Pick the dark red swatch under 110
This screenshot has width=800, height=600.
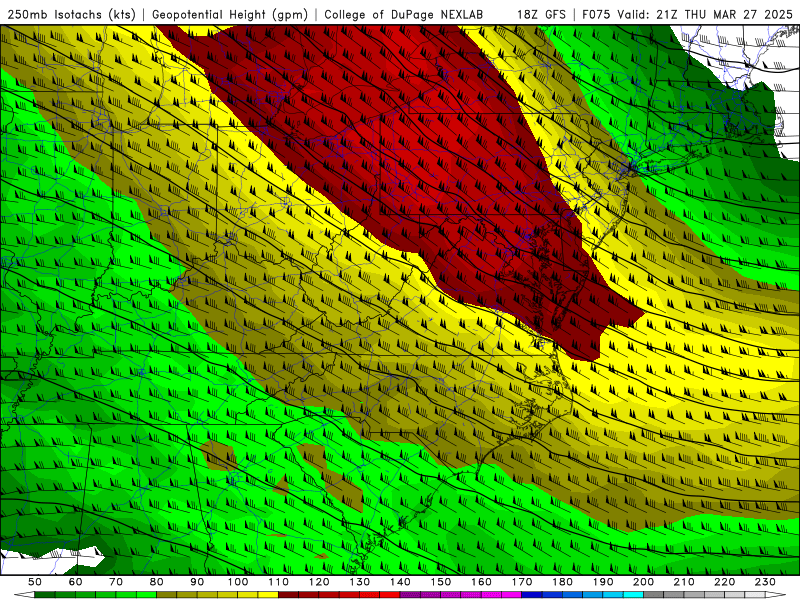288,595
